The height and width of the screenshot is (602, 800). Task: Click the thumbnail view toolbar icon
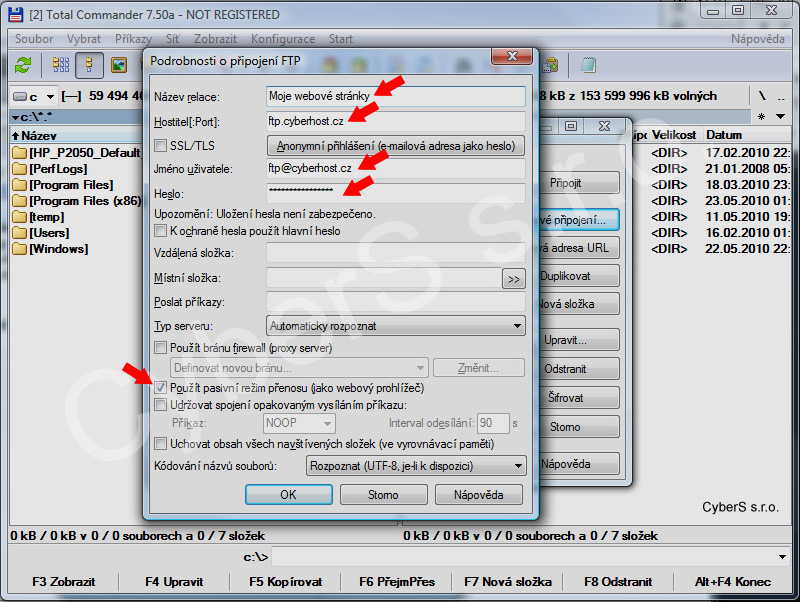119,65
